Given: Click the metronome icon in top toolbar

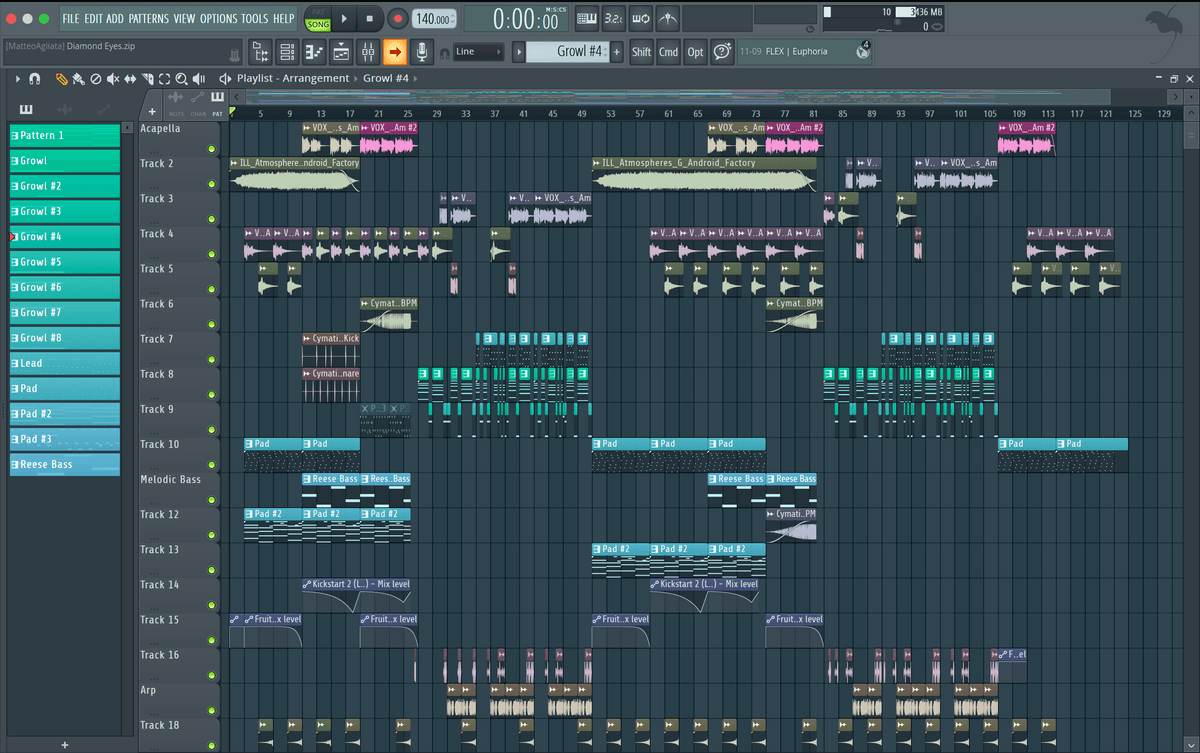Looking at the screenshot, I should [666, 18].
